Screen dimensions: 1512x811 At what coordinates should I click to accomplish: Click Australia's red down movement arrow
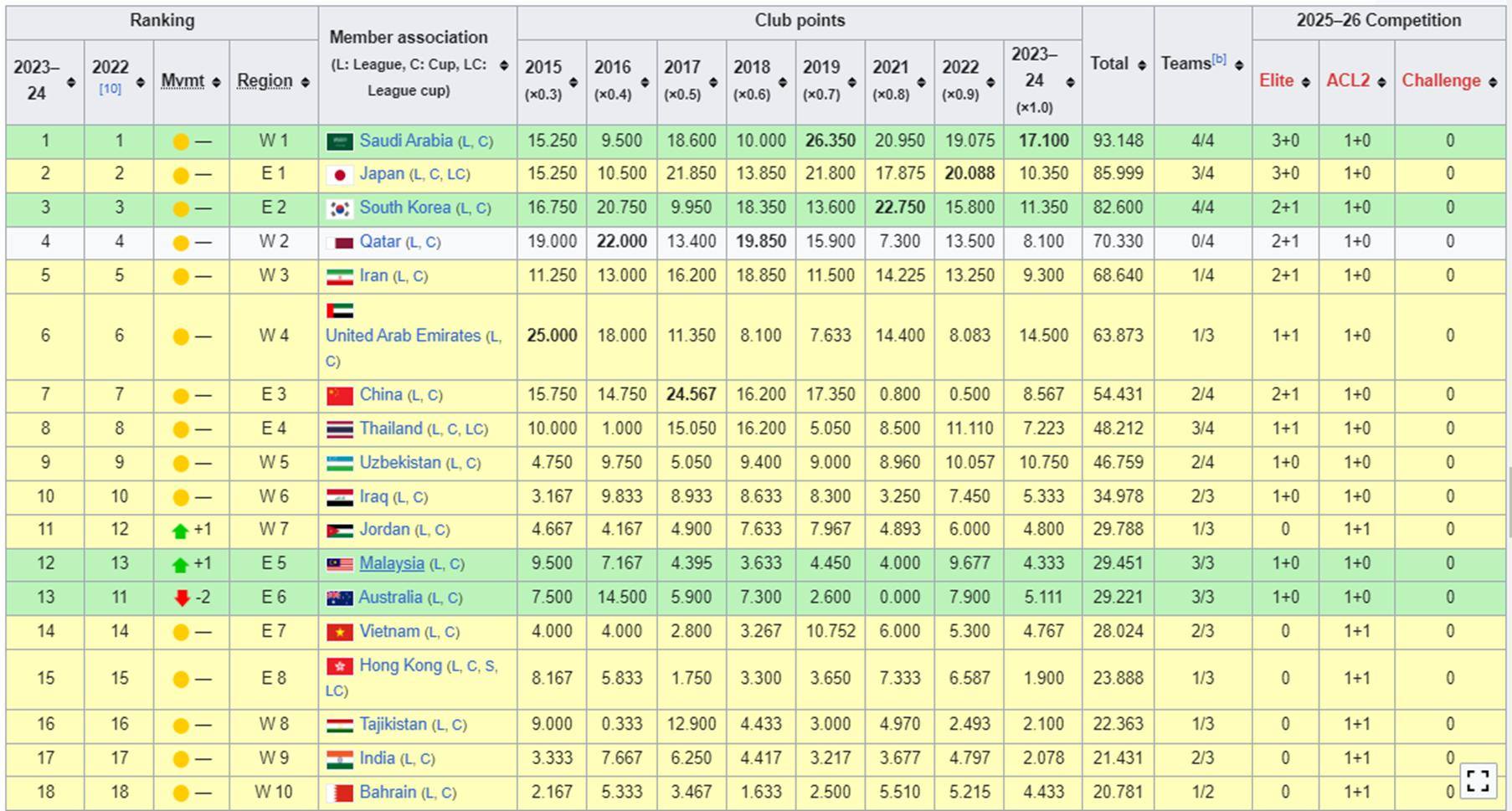click(181, 598)
